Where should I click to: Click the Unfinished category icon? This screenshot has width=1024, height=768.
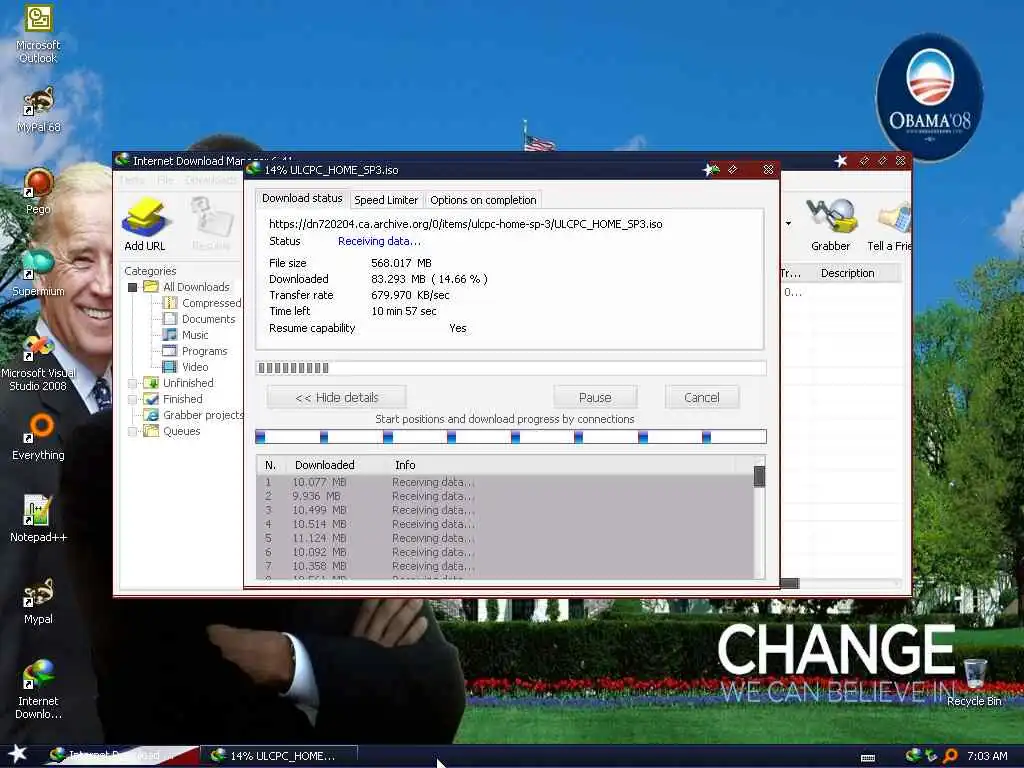click(151, 383)
